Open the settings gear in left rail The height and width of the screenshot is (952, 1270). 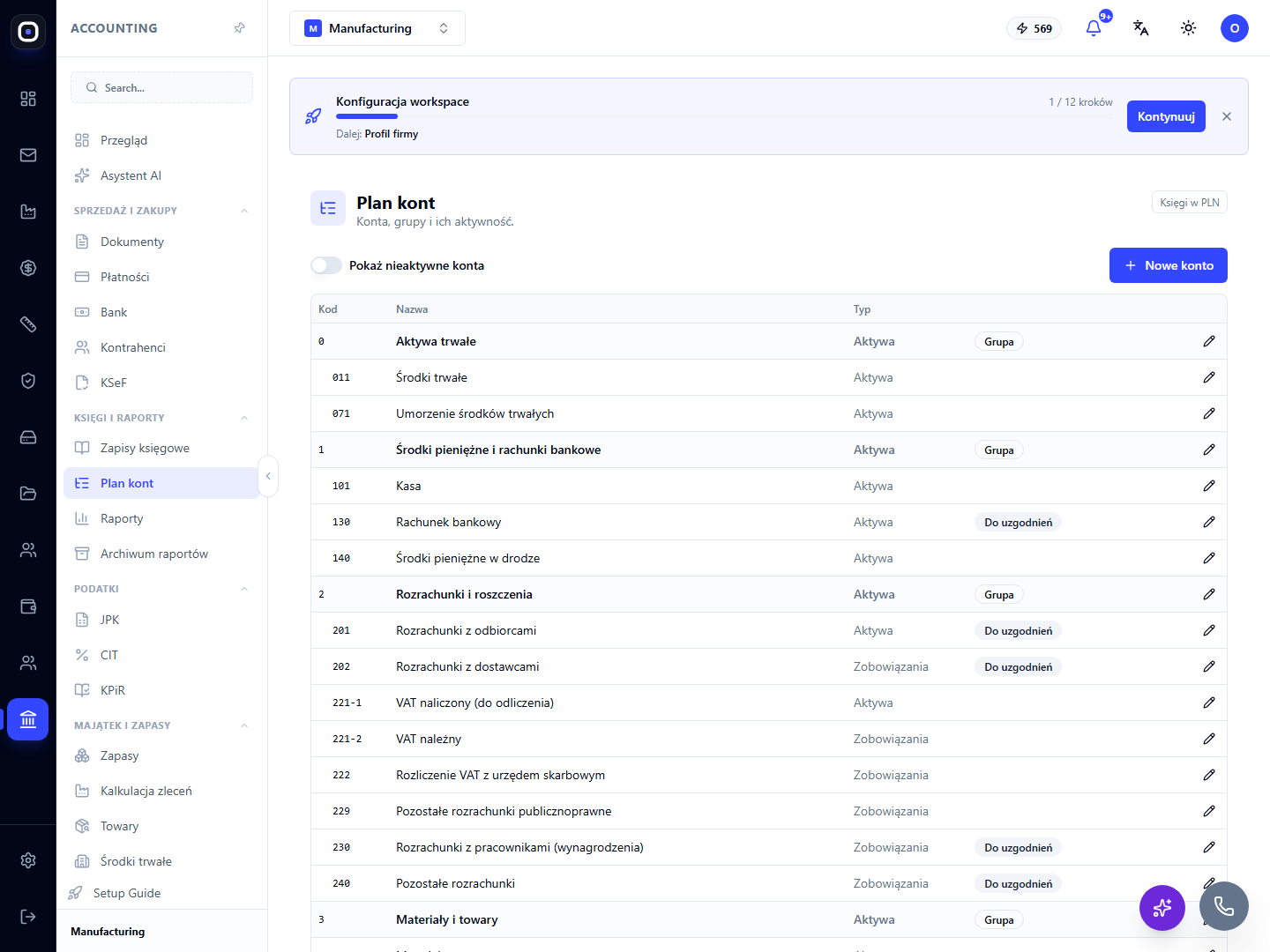click(x=28, y=860)
